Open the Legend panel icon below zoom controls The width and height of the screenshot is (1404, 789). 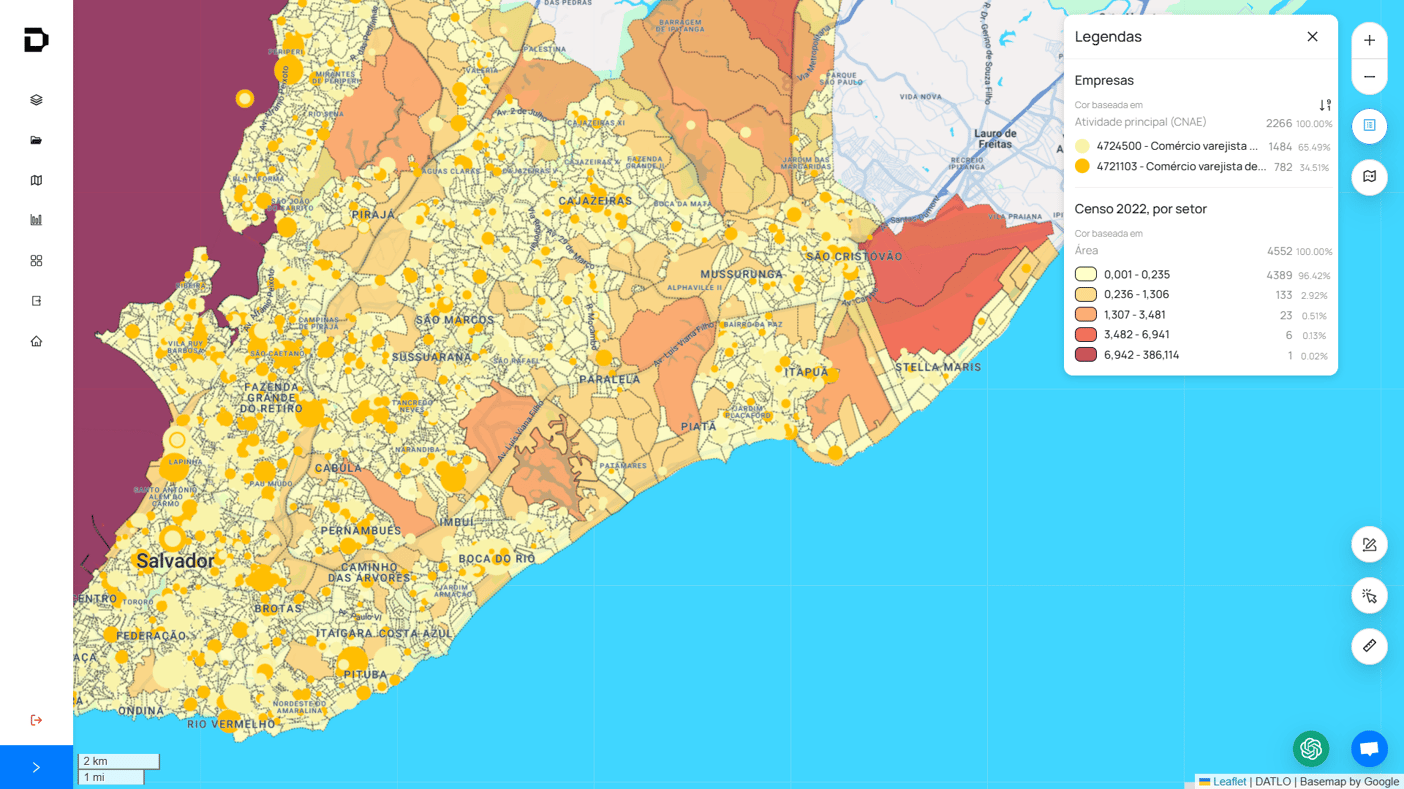point(1369,126)
